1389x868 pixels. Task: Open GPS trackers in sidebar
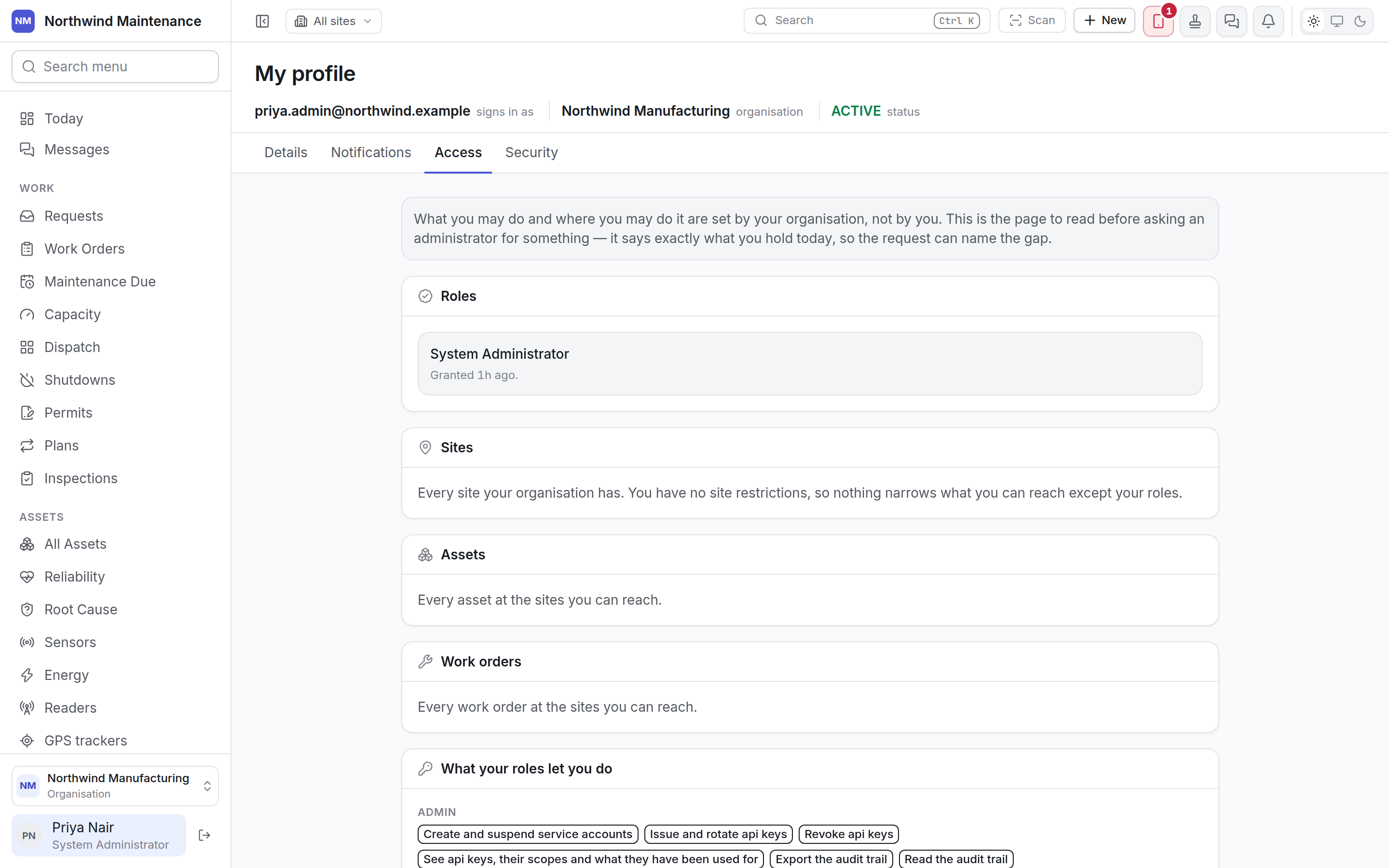point(115,741)
